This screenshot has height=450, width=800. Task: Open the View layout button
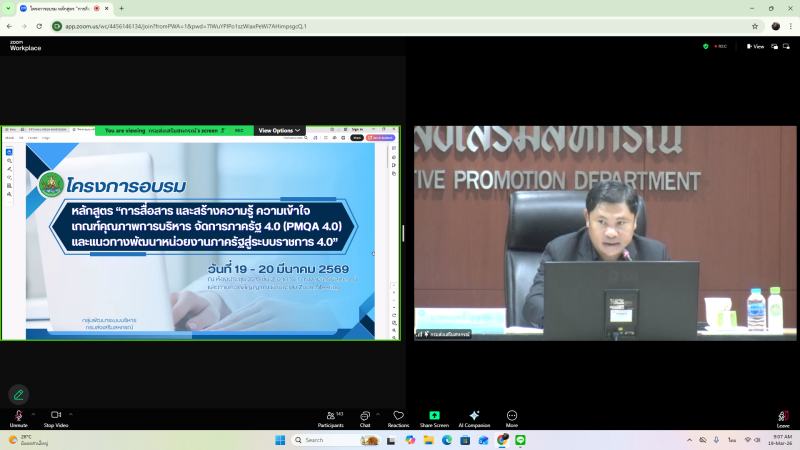(x=755, y=46)
